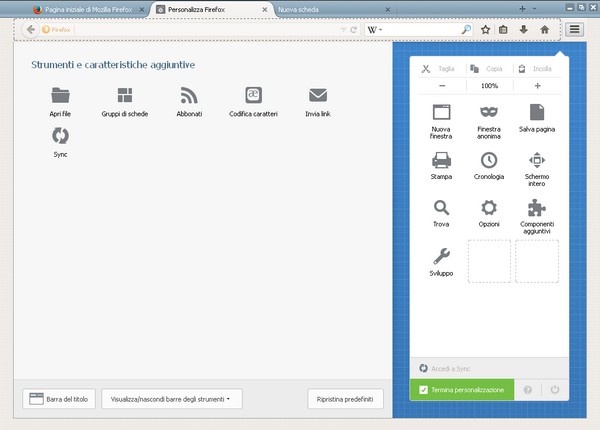The height and width of the screenshot is (430, 600).
Task: Open the hamburger menu button
Action: 574,29
